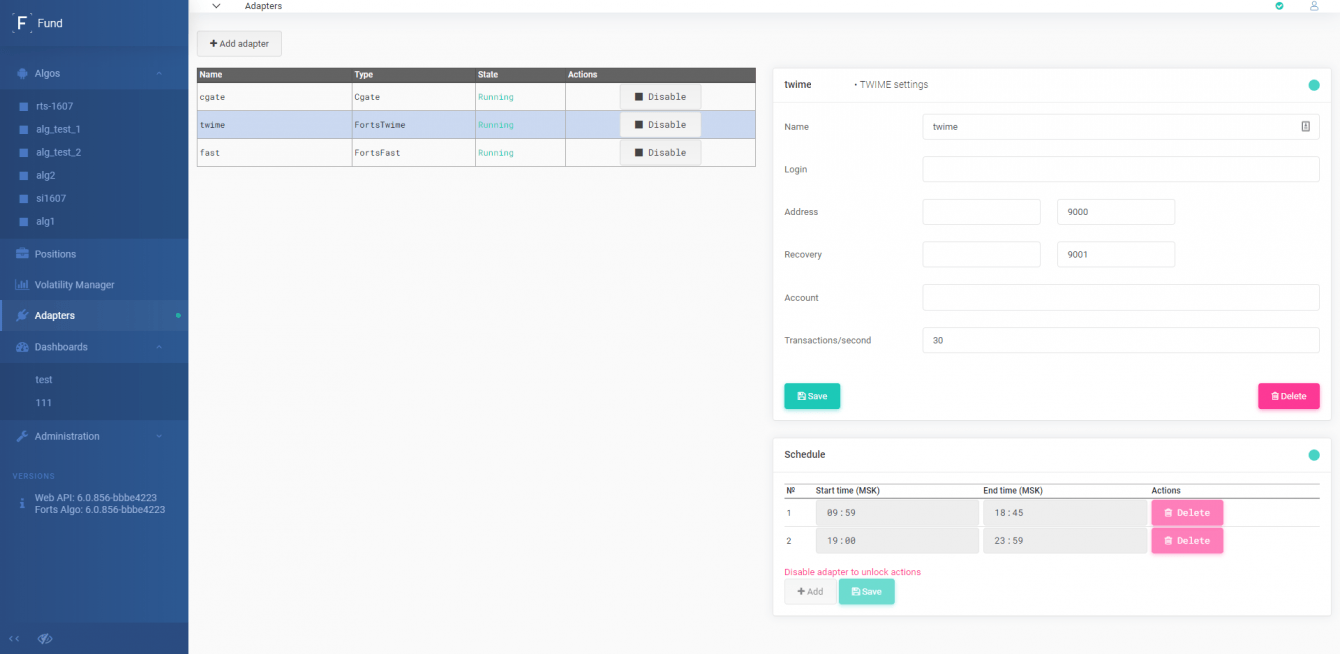Focus the Account input field
This screenshot has height=654, width=1340.
pos(1121,298)
